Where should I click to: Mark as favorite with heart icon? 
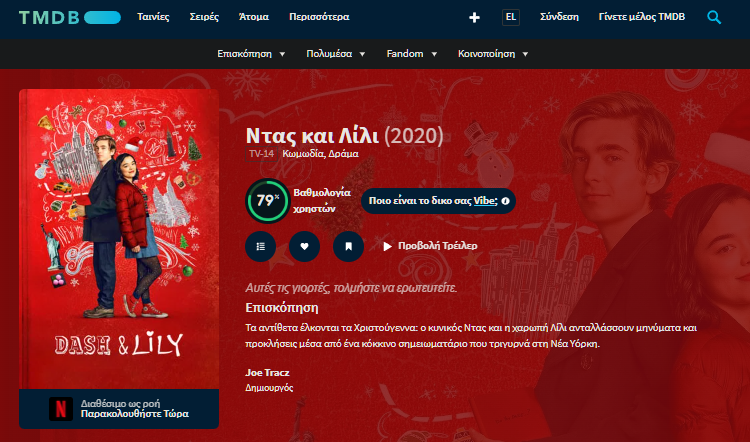coord(304,246)
